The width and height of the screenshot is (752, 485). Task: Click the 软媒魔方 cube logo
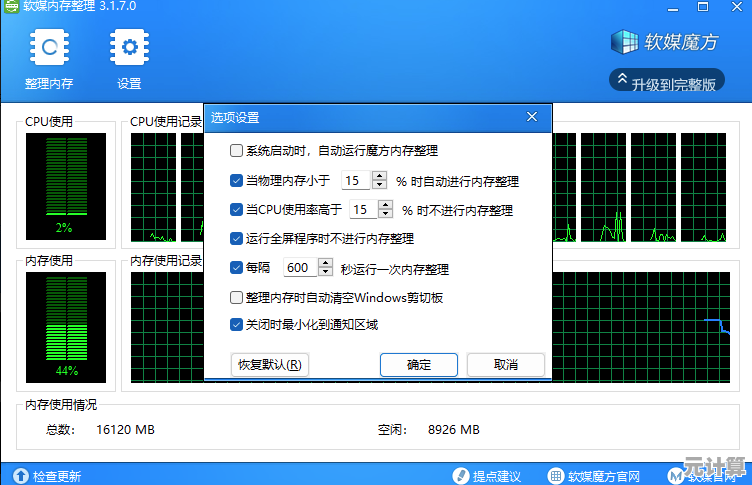click(x=625, y=41)
